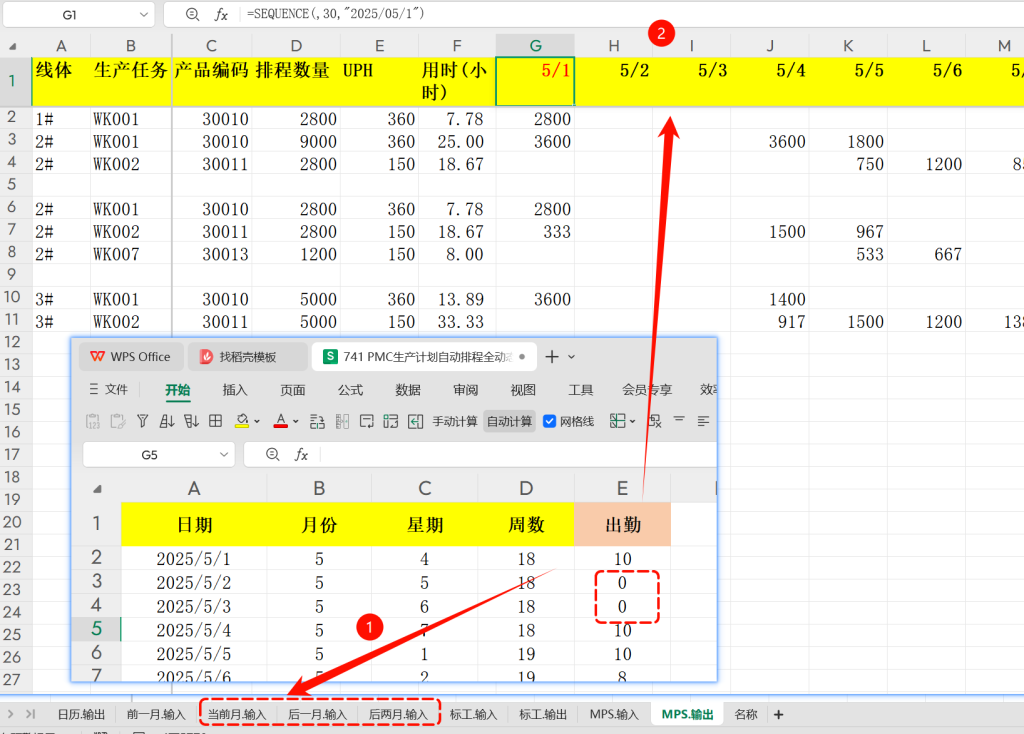Click the freeze panes icon
The width and height of the screenshot is (1024, 734).
617,421
